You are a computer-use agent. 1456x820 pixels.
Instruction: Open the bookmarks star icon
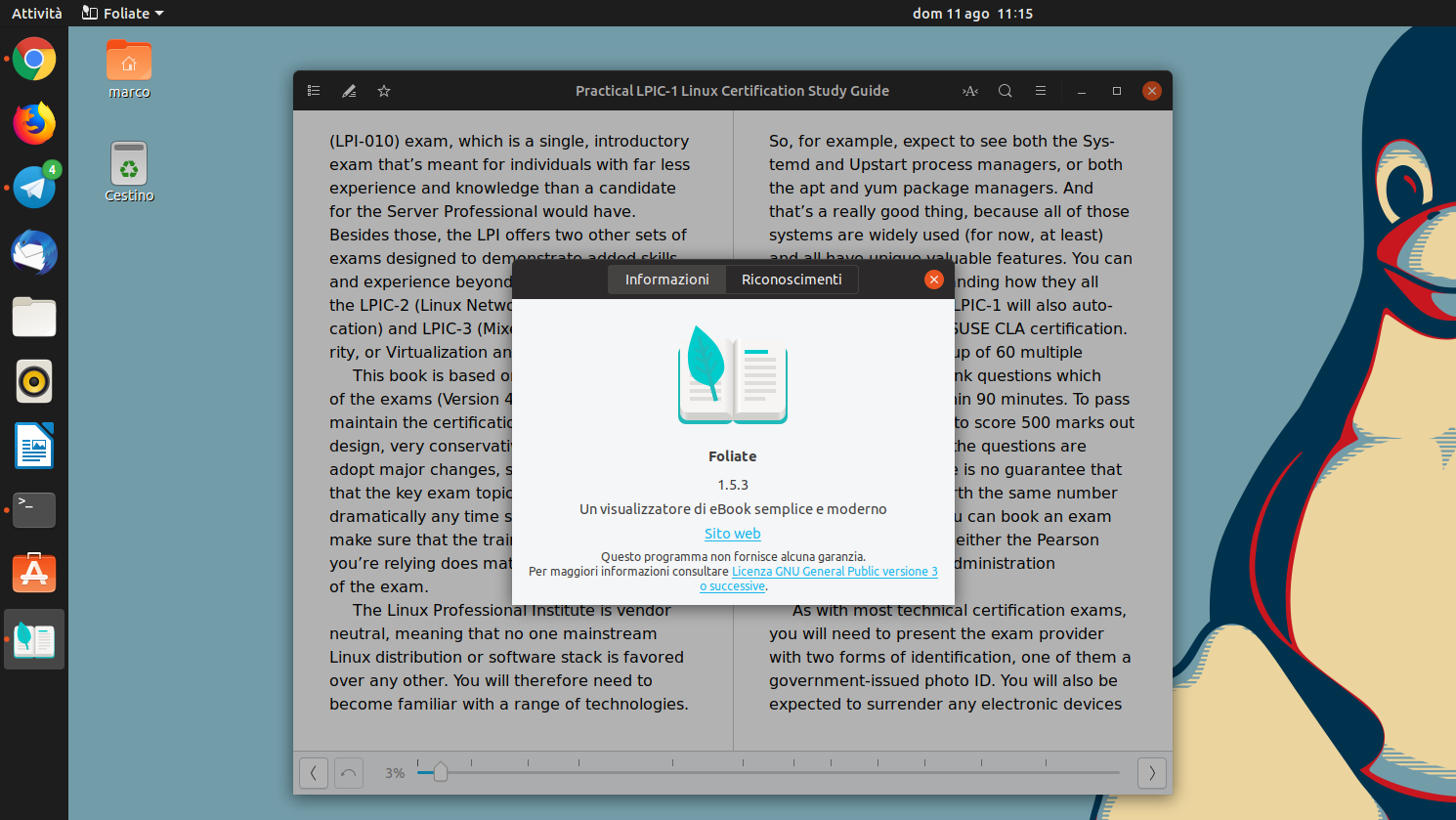point(384,91)
